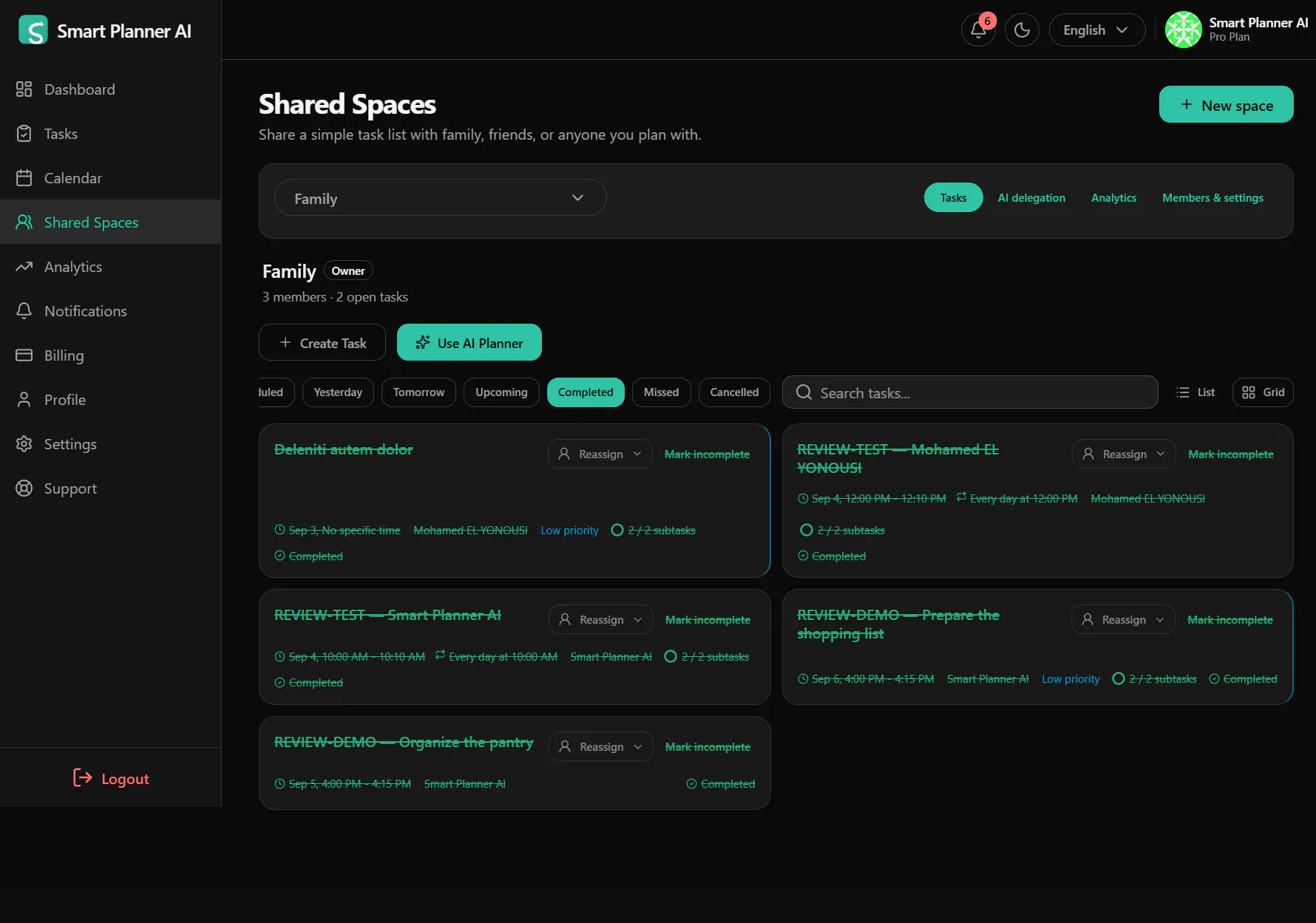
Task: Switch to Grid view
Action: point(1263,392)
